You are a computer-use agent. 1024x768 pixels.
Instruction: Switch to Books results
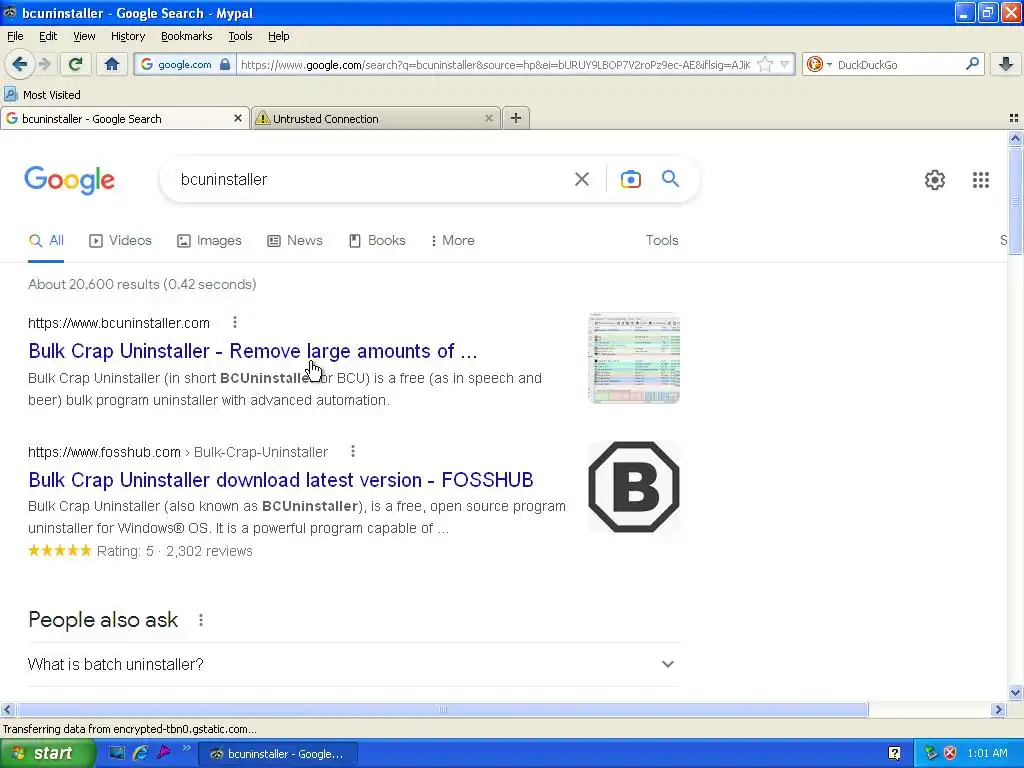pyautogui.click(x=377, y=240)
